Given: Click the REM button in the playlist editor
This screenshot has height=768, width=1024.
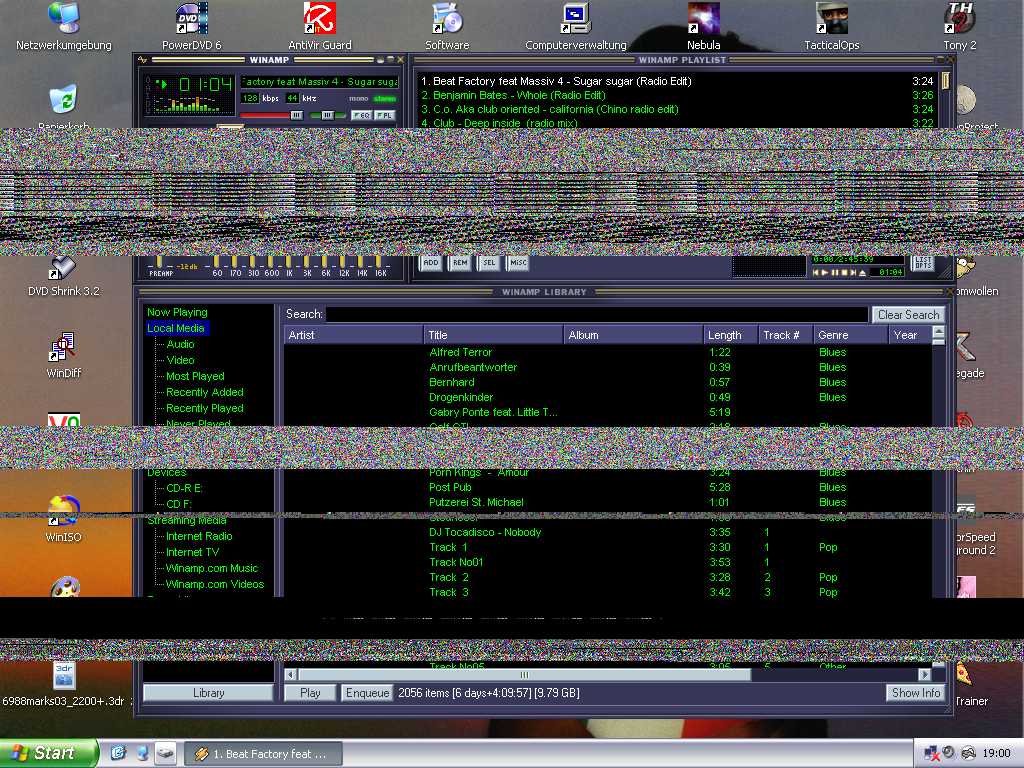Looking at the screenshot, I should pos(460,263).
